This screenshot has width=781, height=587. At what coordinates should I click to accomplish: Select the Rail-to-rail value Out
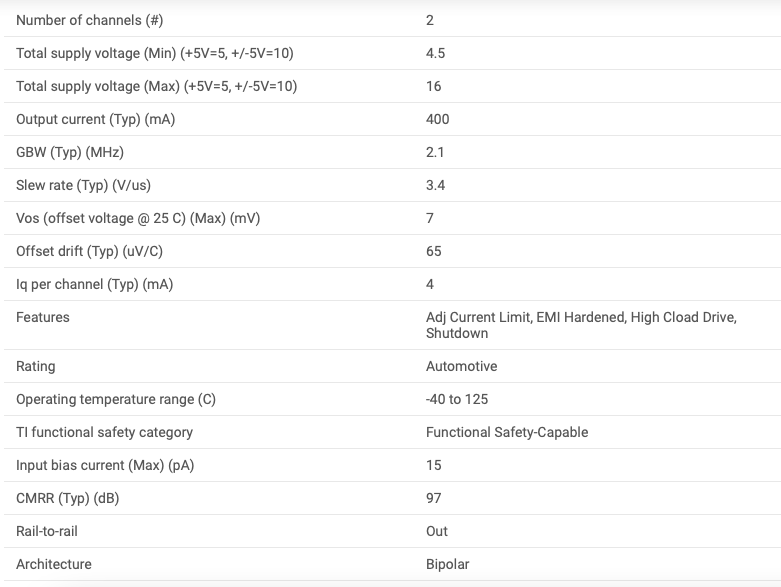coord(437,531)
